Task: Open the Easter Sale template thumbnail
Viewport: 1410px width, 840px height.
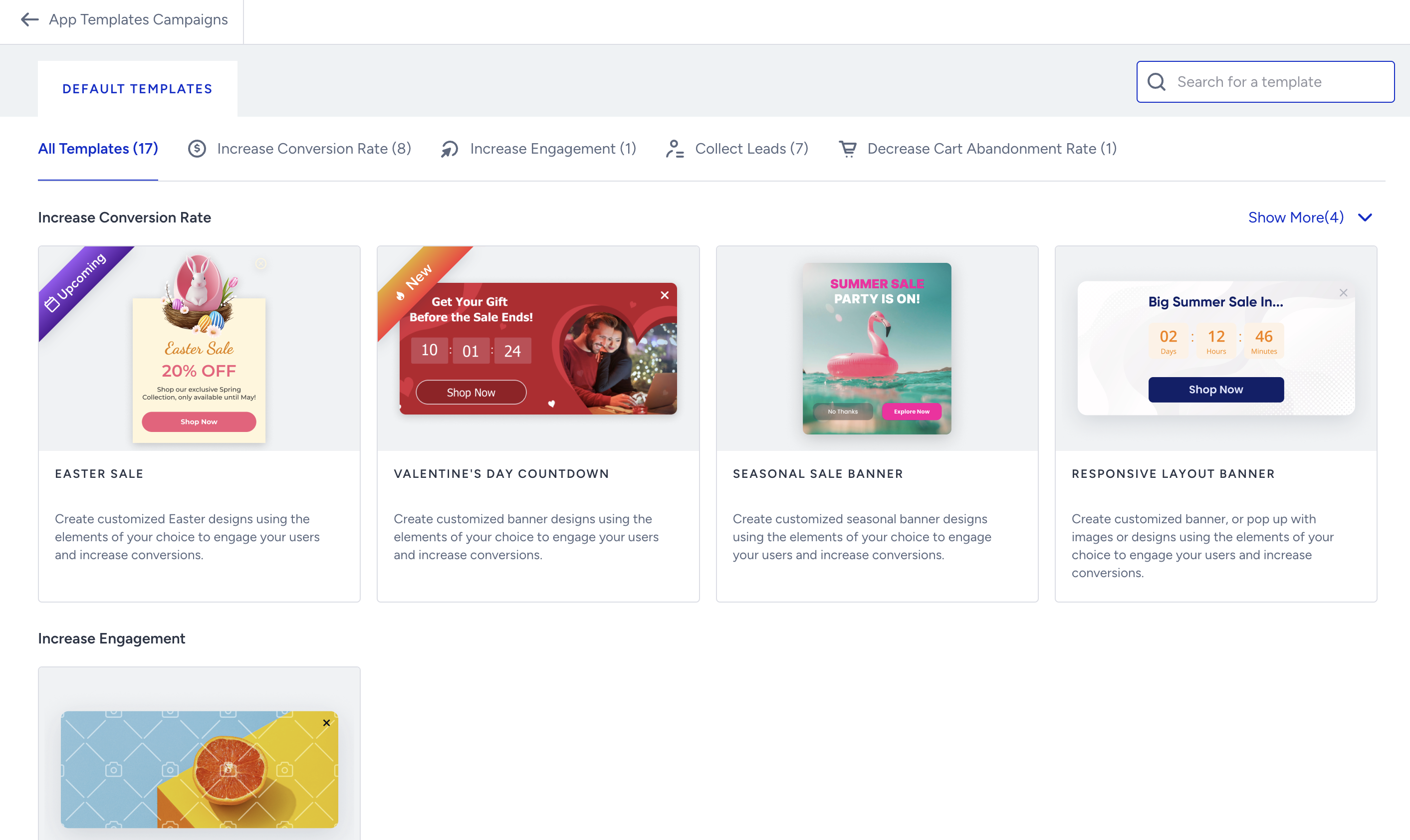Action: (199, 349)
